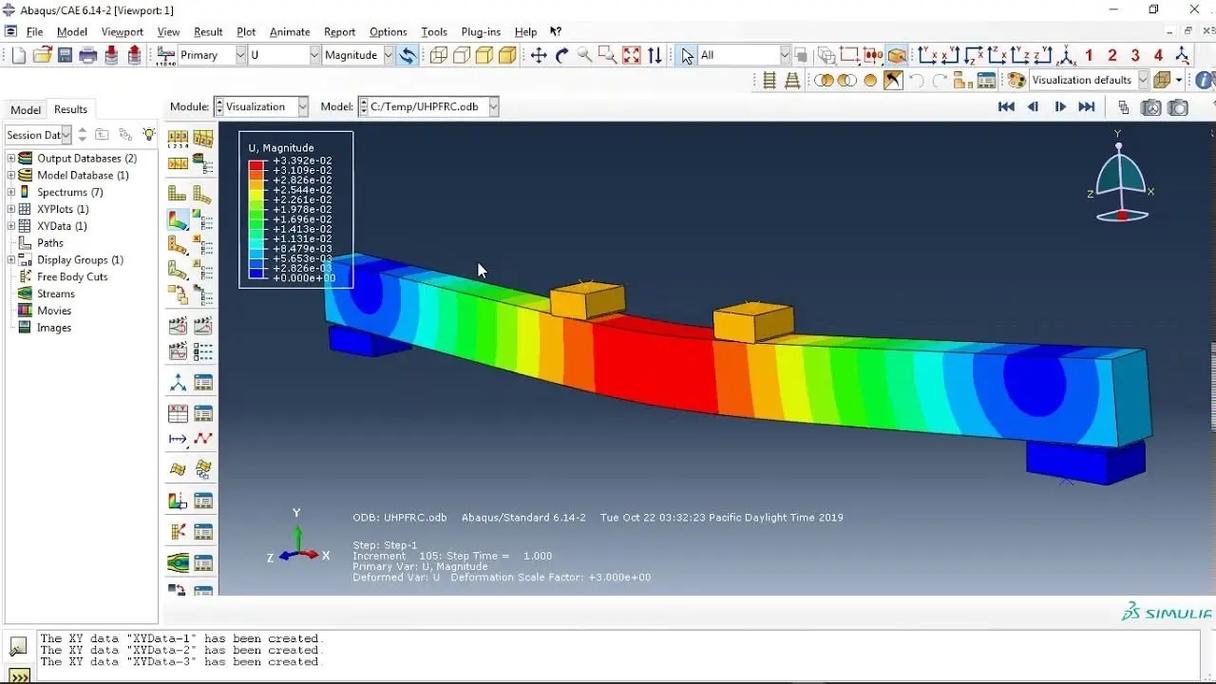This screenshot has width=1216, height=684.
Task: Jump to last frame playback button
Action: pyautogui.click(x=1086, y=107)
